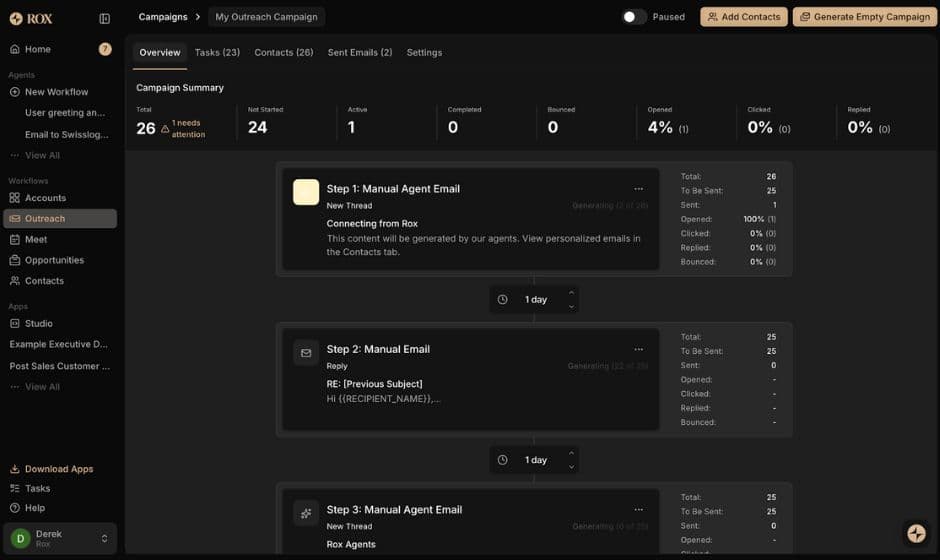This screenshot has height=560, width=940.
Task: Decrease the delay after Step 2
Action: [571, 467]
